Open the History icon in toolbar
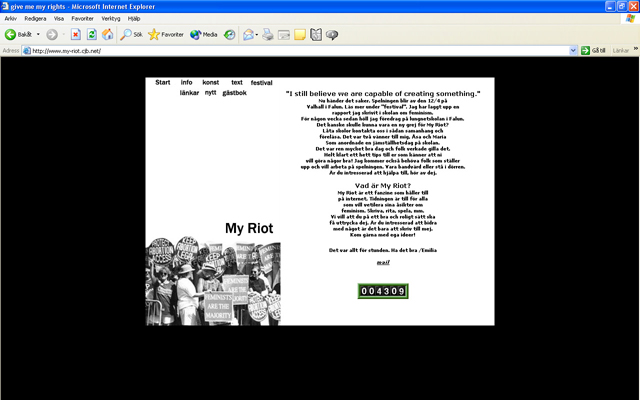 point(230,34)
